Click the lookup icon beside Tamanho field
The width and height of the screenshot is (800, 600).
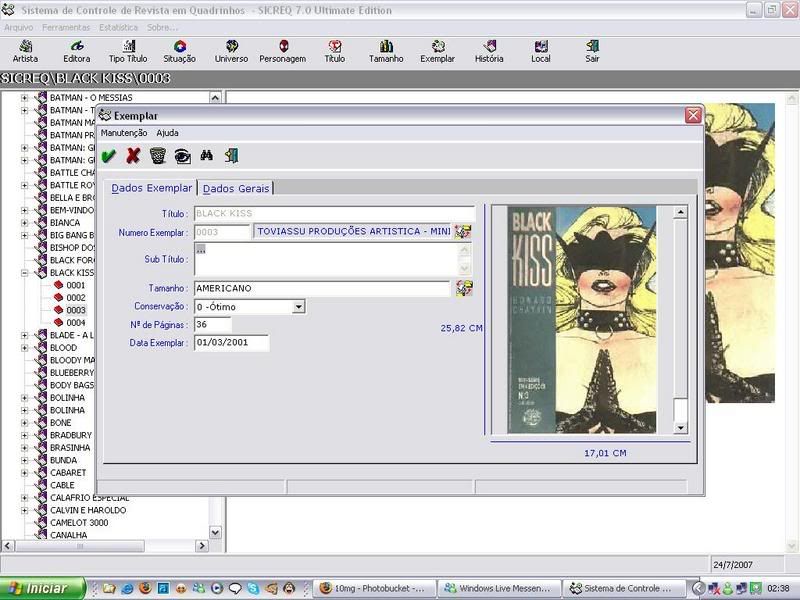tap(464, 288)
